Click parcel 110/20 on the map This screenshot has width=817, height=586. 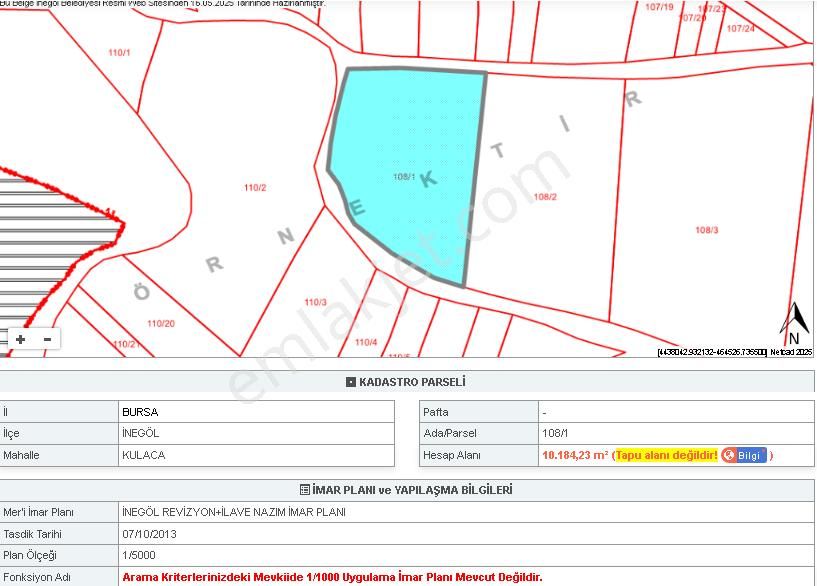point(160,323)
